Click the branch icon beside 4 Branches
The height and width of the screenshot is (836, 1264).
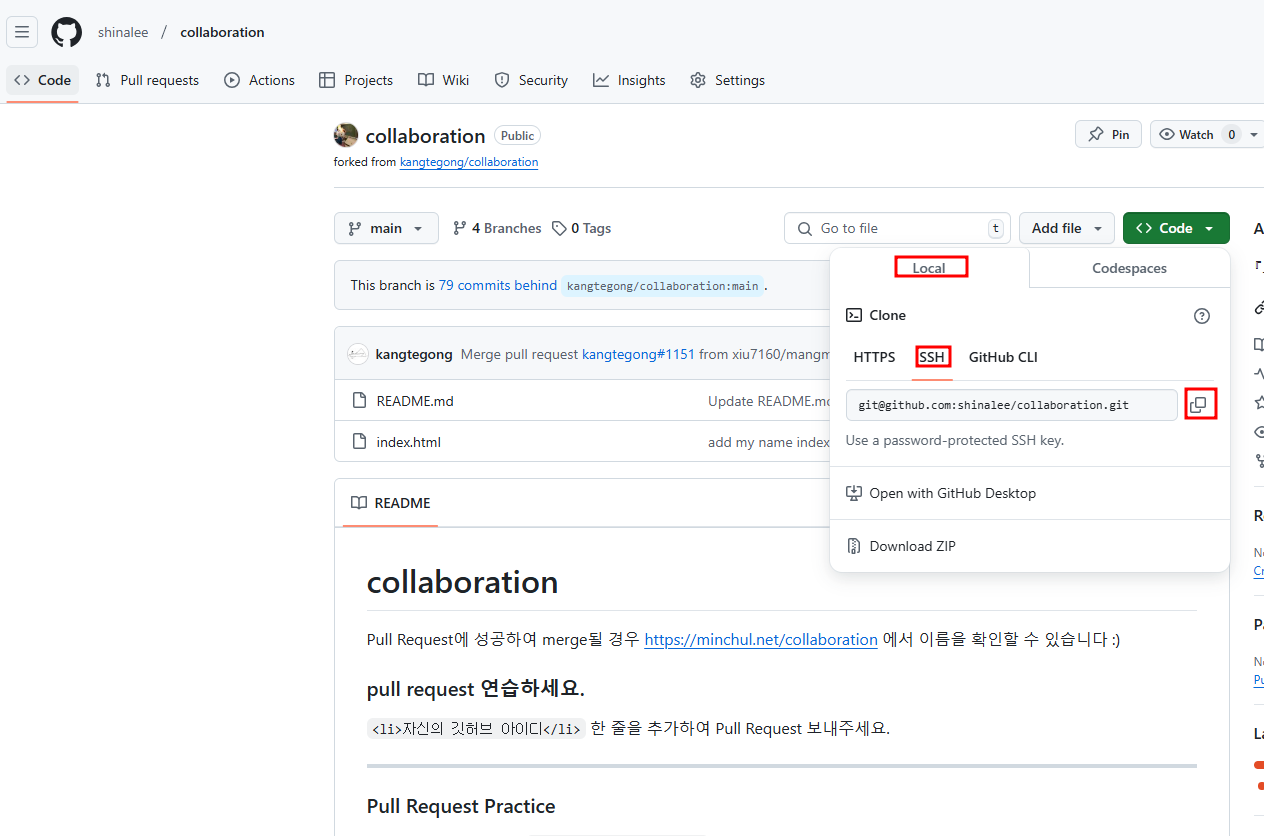tap(460, 228)
